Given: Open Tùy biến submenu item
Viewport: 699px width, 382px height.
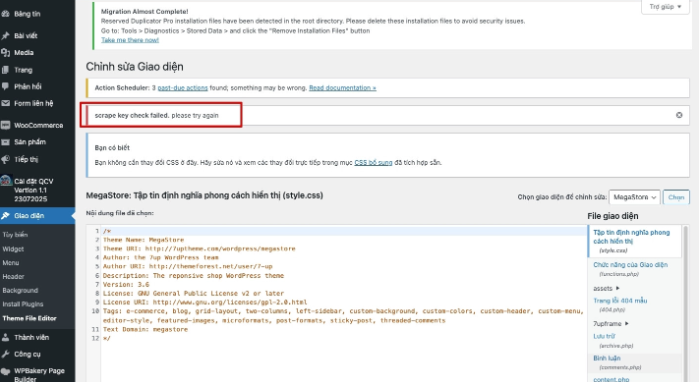Looking at the screenshot, I should pos(15,234).
